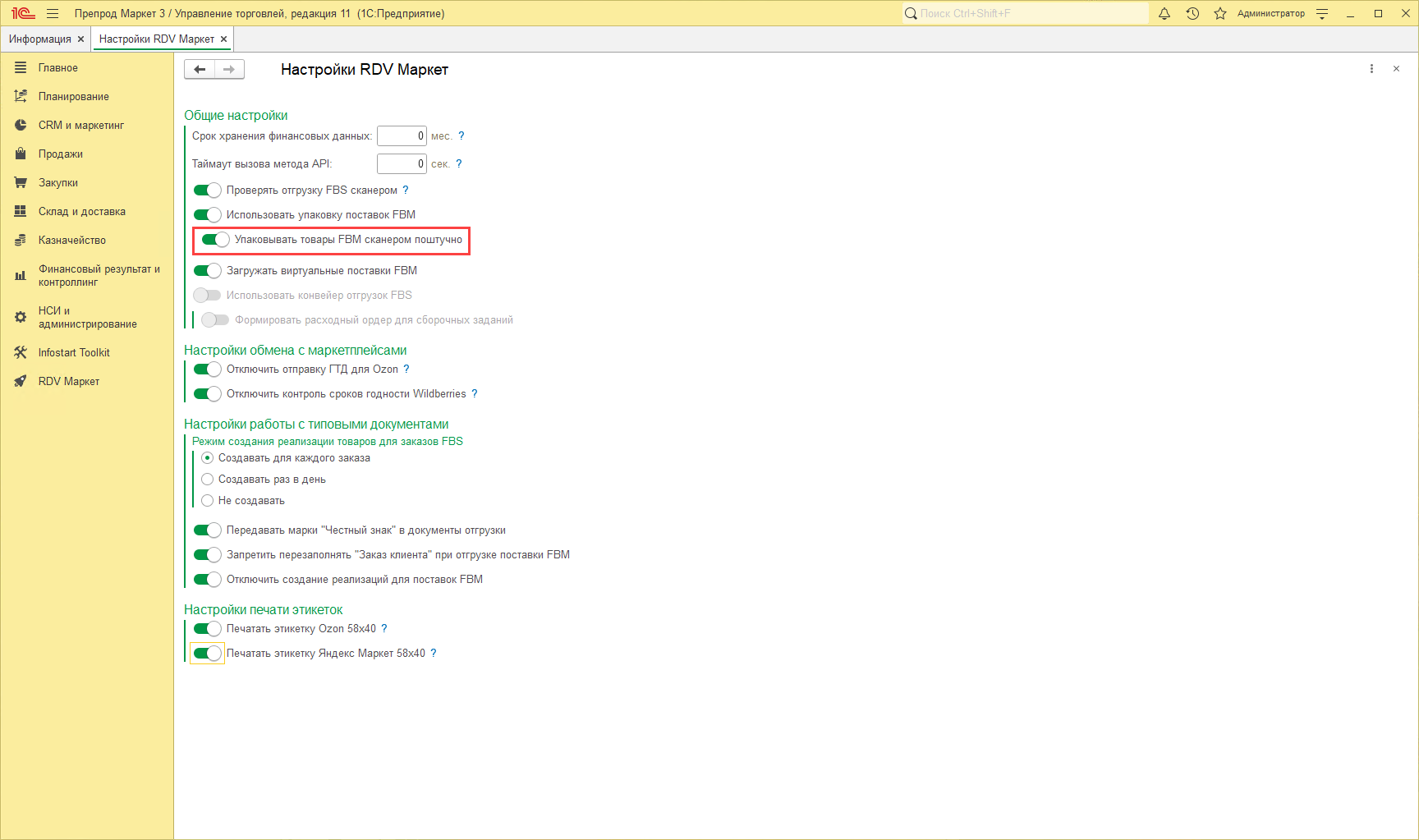Screen dimensions: 1419x840
Task: Open favorites star icon
Action: (x=1220, y=13)
